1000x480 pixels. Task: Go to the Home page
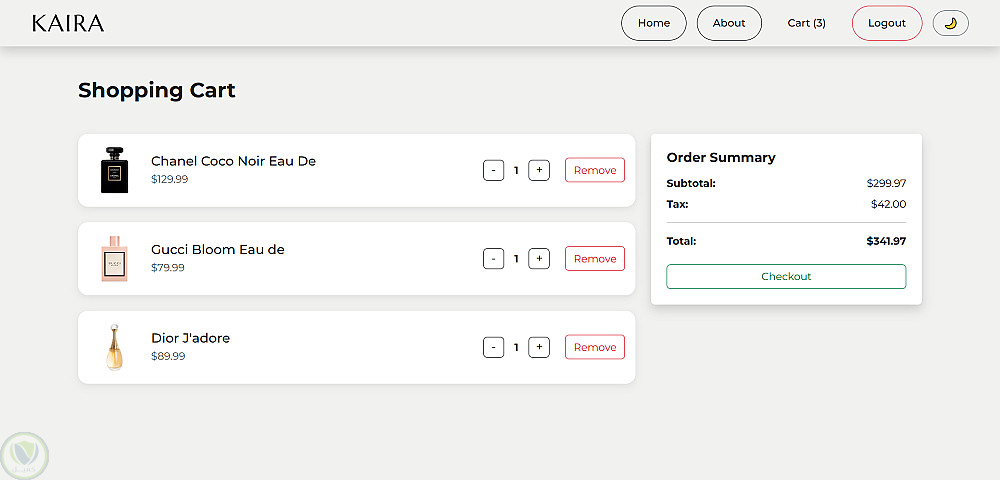point(654,23)
